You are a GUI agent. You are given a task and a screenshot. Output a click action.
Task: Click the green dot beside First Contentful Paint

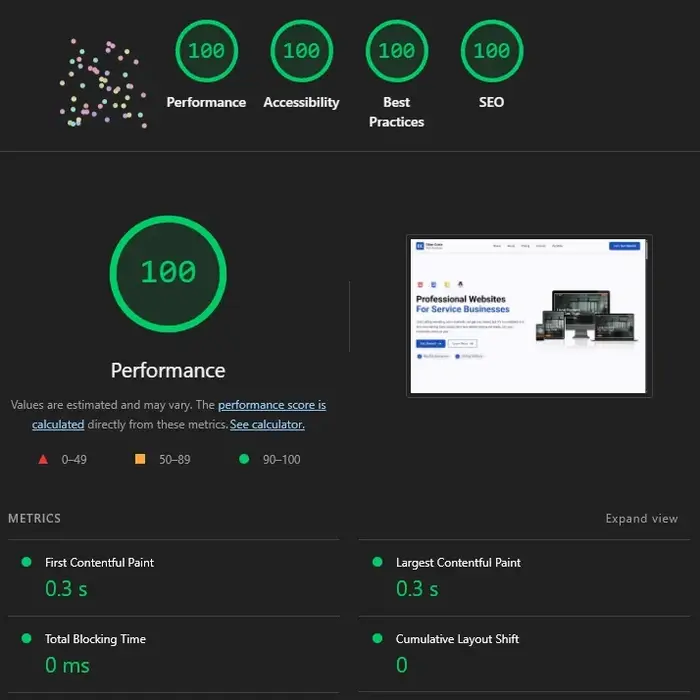[27, 562]
